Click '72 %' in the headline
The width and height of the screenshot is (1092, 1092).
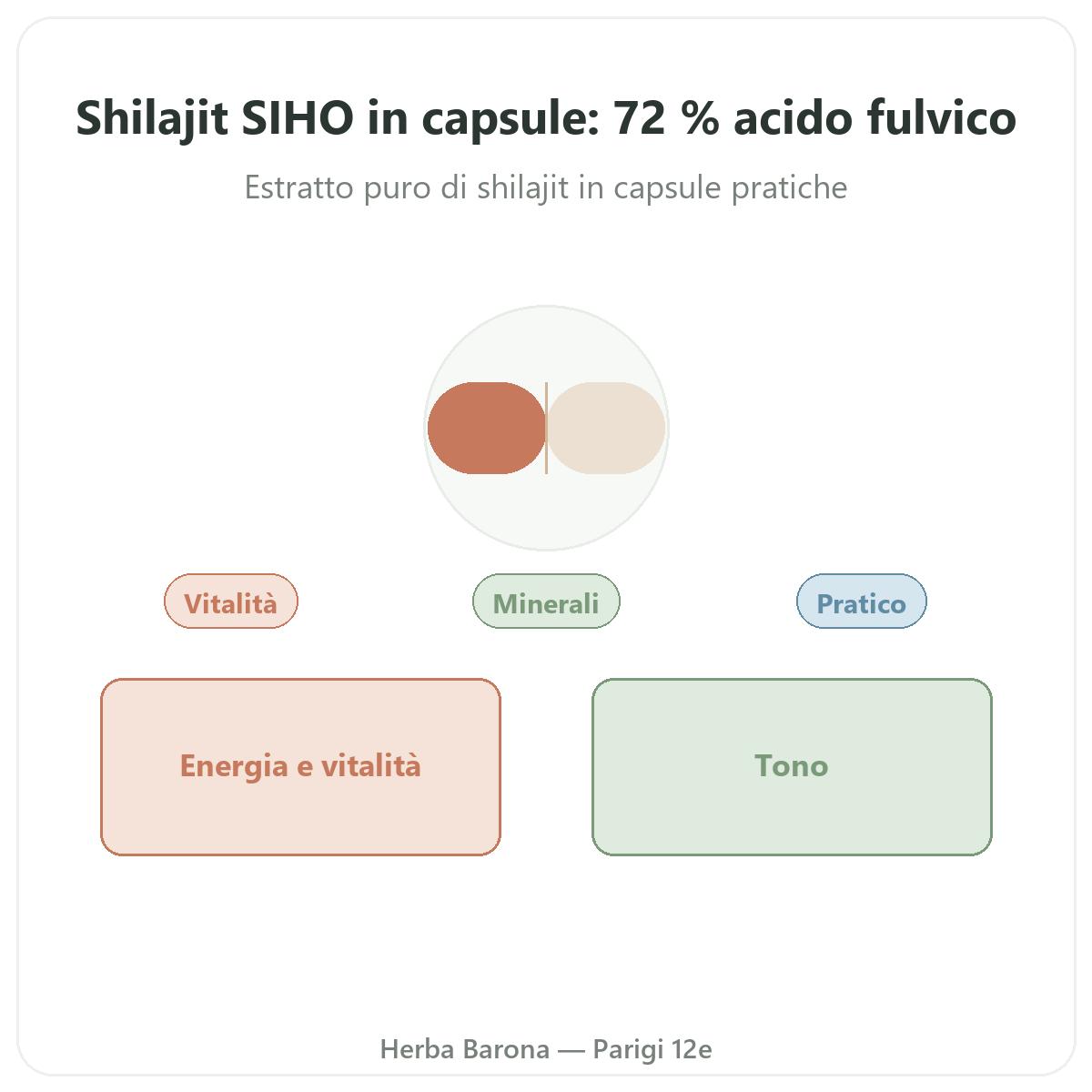click(667, 118)
